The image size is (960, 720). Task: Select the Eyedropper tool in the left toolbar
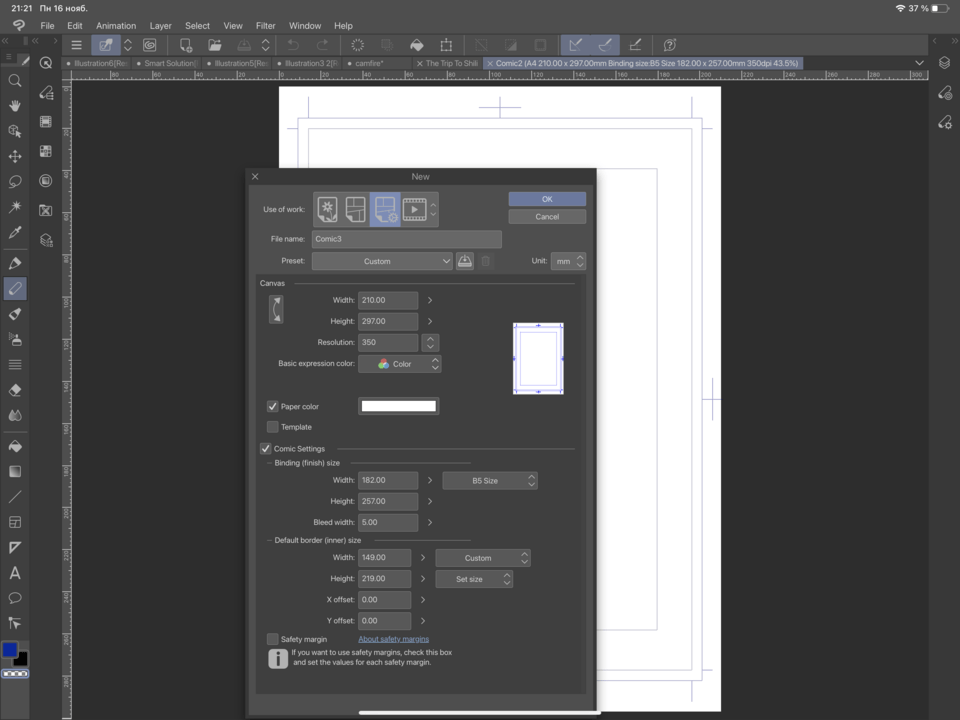pyautogui.click(x=15, y=231)
